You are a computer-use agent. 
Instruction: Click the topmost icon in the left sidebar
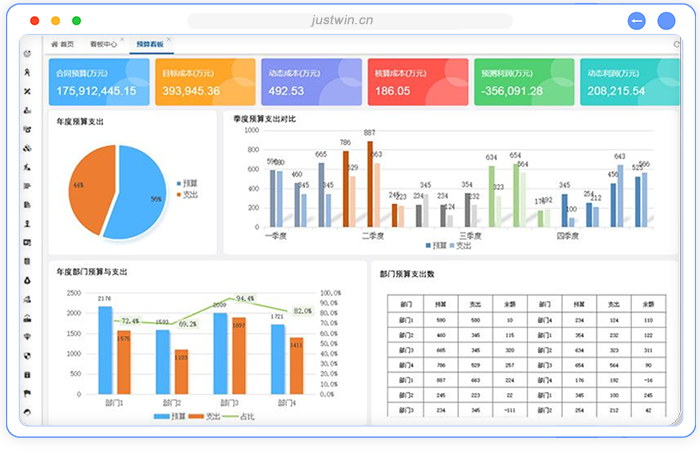26,54
